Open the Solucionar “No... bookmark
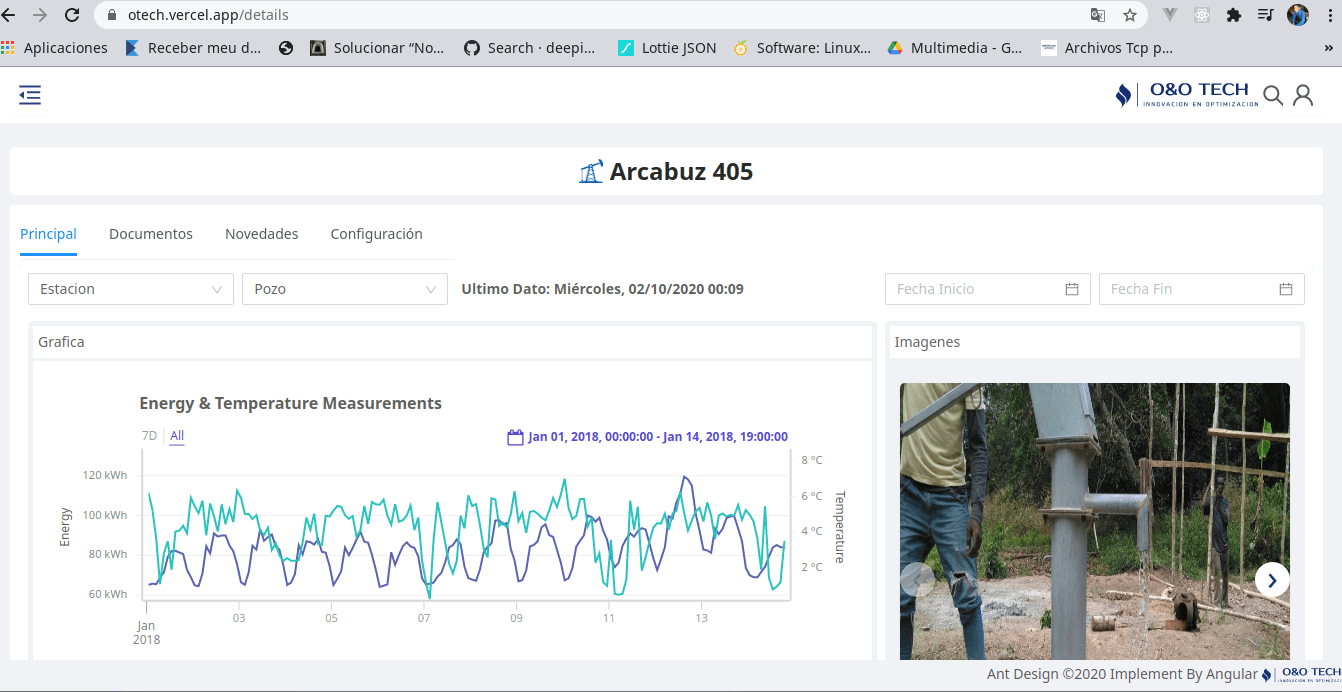The image size is (1342, 692). (x=377, y=47)
